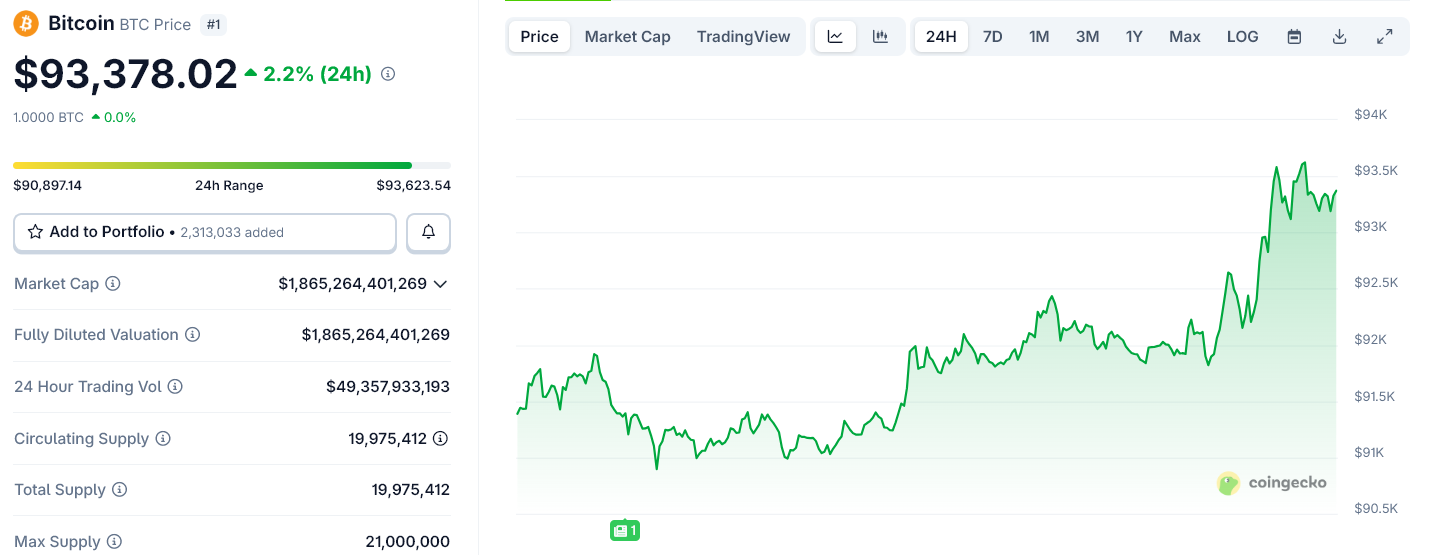Select Max time range

click(x=1185, y=37)
